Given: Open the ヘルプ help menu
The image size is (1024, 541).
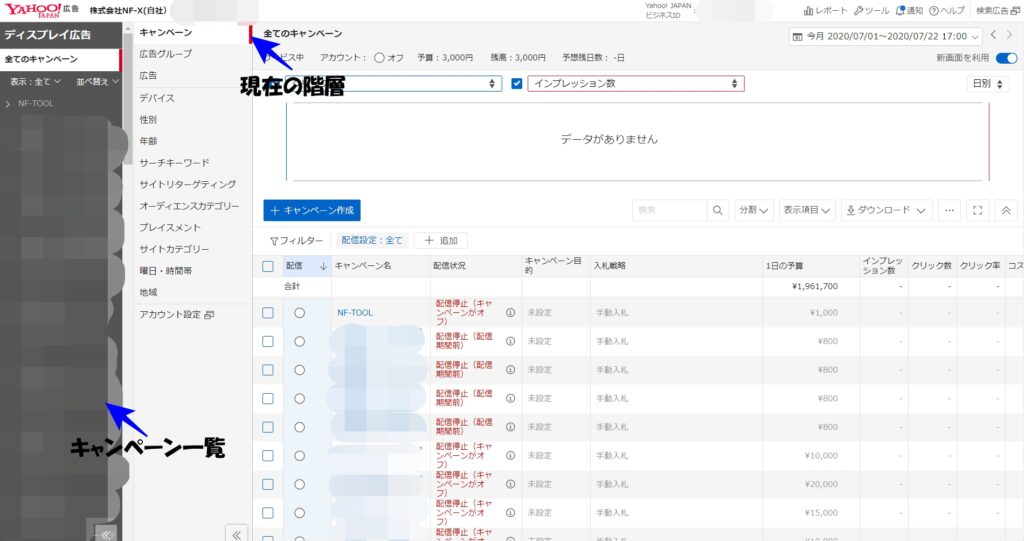Looking at the screenshot, I should (946, 10).
